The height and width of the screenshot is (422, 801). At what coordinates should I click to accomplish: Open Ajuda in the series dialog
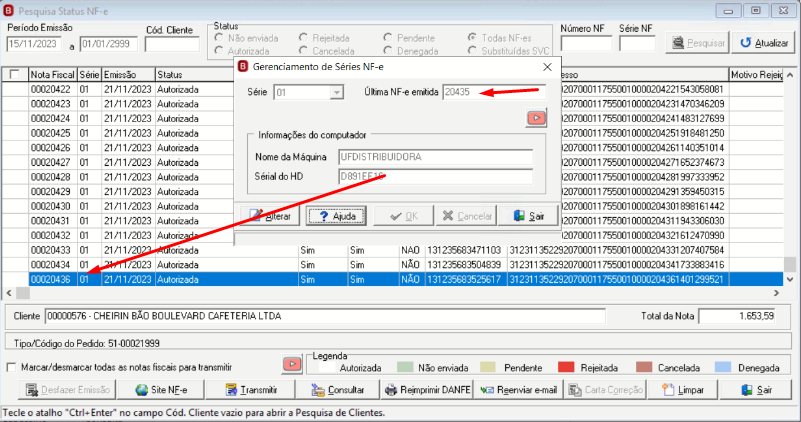(x=336, y=216)
